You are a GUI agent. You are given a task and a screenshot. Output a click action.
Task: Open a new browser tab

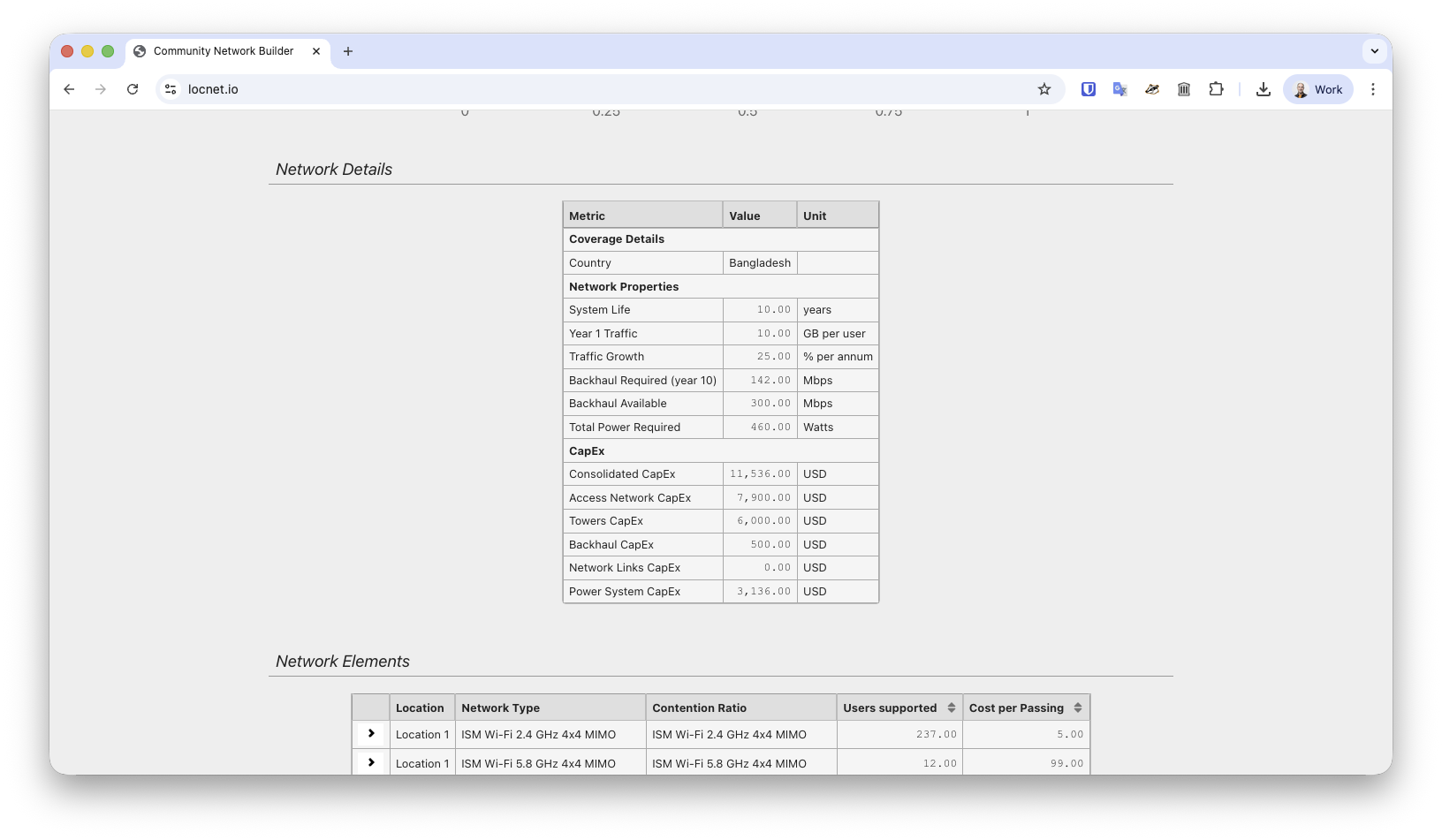(348, 51)
